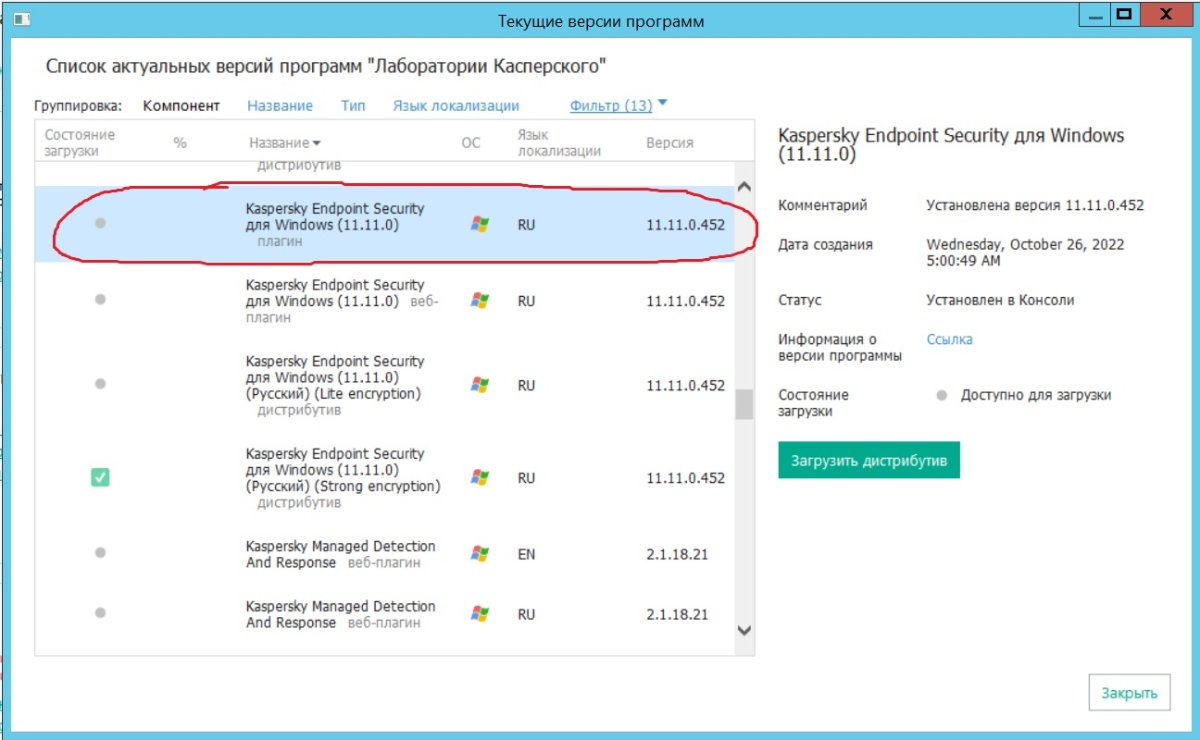Click scroll up arrow of program list
1200x740 pixels.
click(743, 187)
